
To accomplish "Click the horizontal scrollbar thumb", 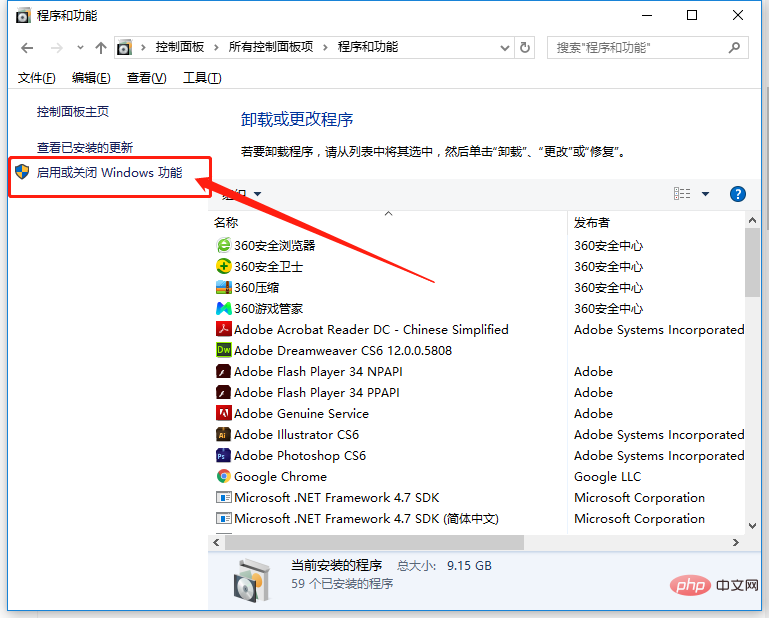I will pyautogui.click(x=374, y=542).
